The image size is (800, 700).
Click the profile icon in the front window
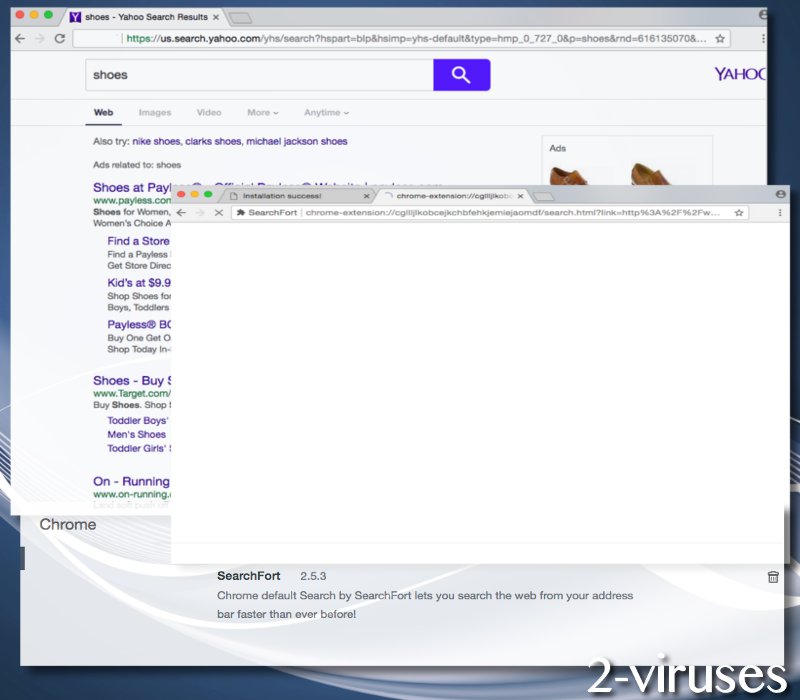click(x=779, y=194)
